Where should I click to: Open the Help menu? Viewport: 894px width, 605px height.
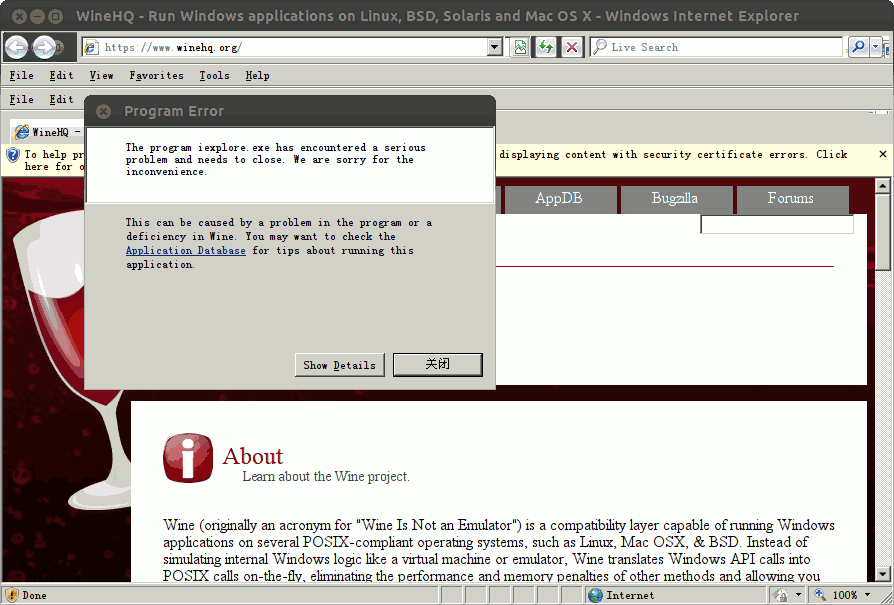258,75
